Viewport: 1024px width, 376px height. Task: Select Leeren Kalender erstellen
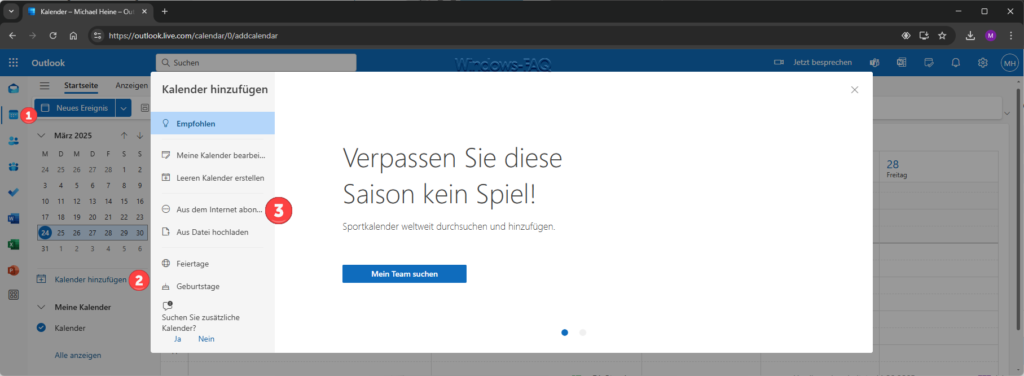coord(213,178)
